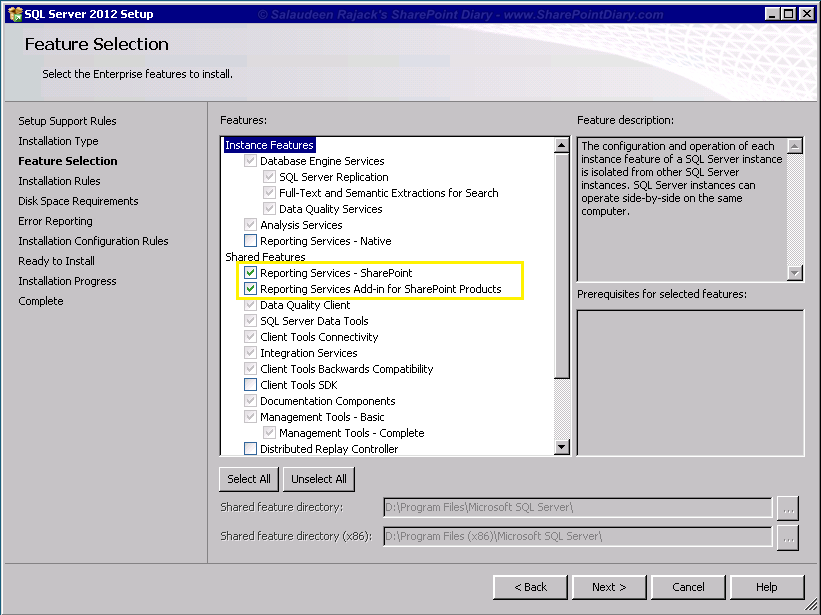Enable Reporting Services - Native checkbox
Viewport: 821px width, 615px height.
tap(250, 241)
